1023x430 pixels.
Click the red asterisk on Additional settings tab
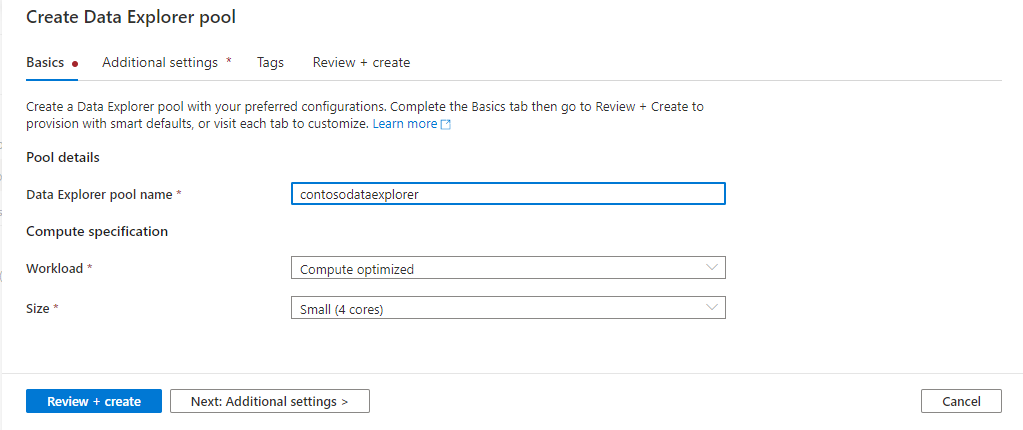[x=229, y=61]
